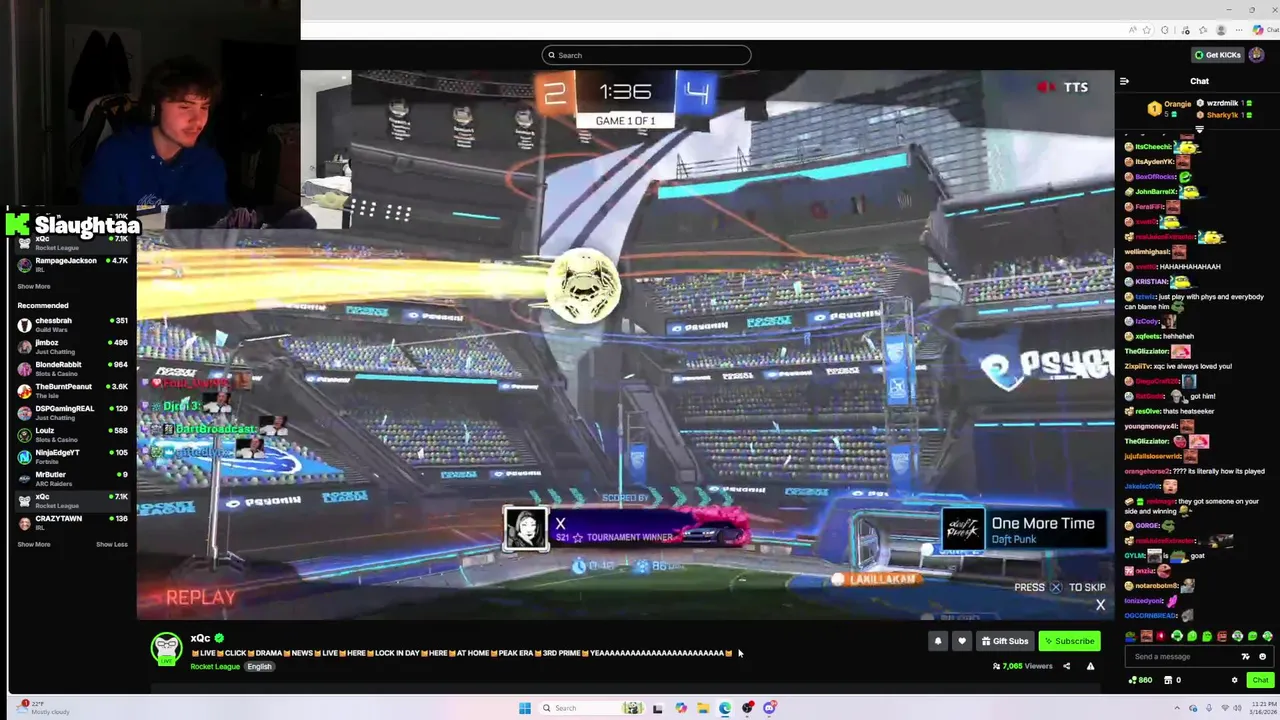Open Windows Start menu
The image size is (1280, 720).
tap(524, 708)
